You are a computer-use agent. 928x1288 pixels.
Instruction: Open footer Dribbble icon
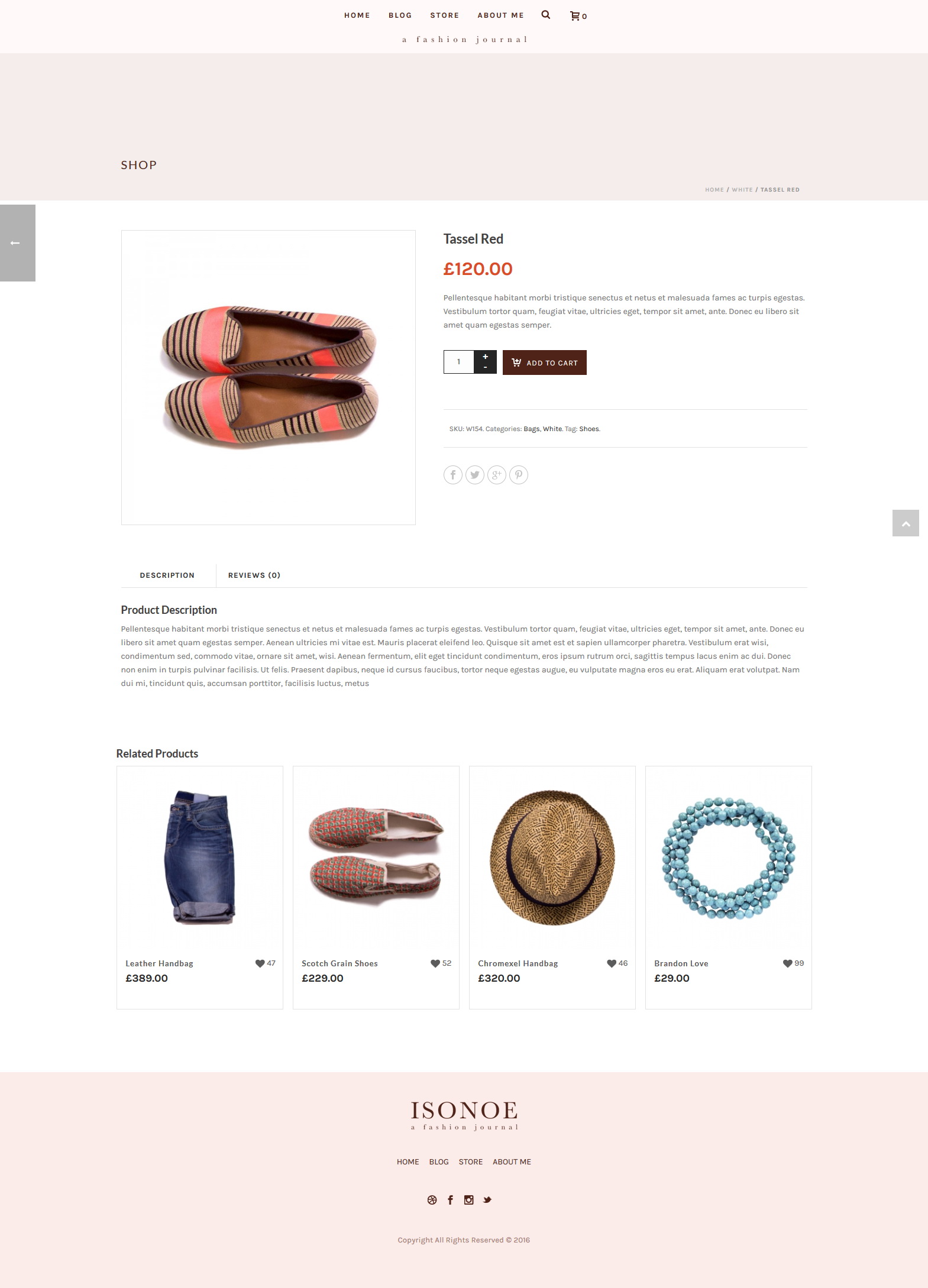pos(432,1200)
